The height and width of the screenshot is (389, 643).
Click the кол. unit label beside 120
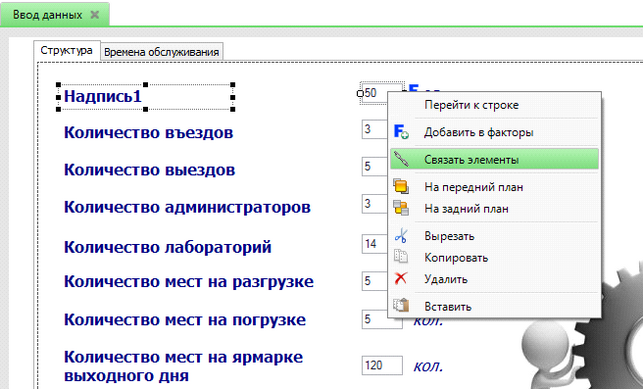tap(428, 366)
